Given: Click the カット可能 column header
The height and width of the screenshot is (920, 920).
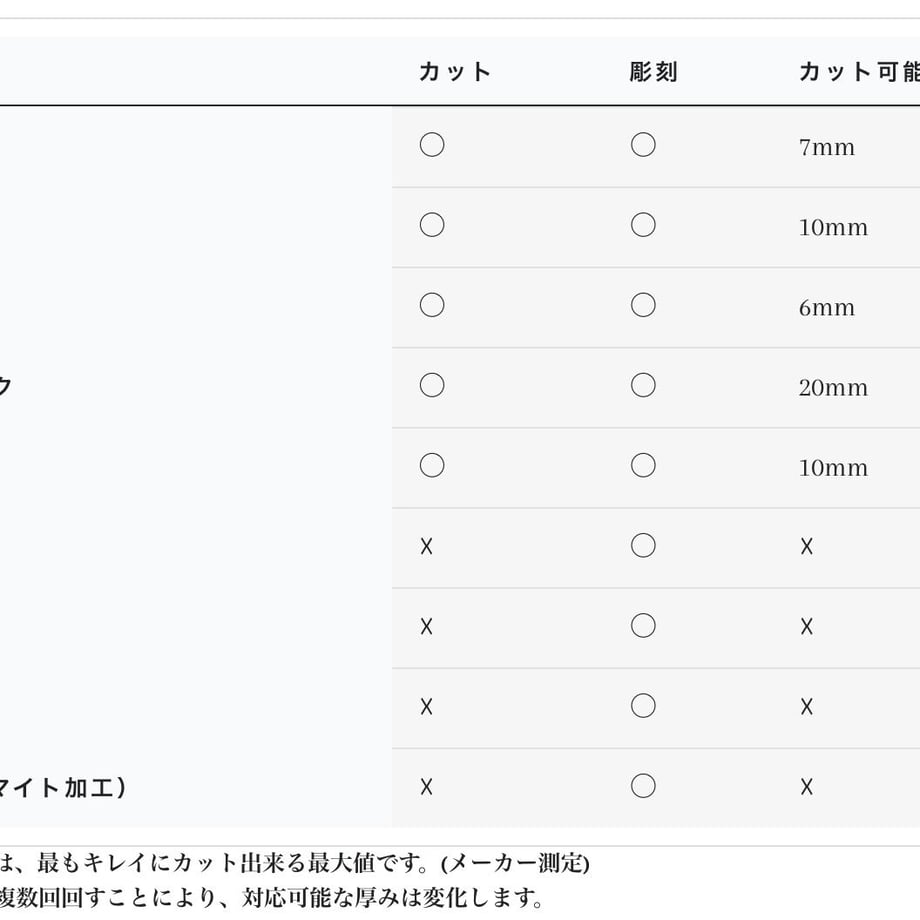Looking at the screenshot, I should tap(859, 72).
